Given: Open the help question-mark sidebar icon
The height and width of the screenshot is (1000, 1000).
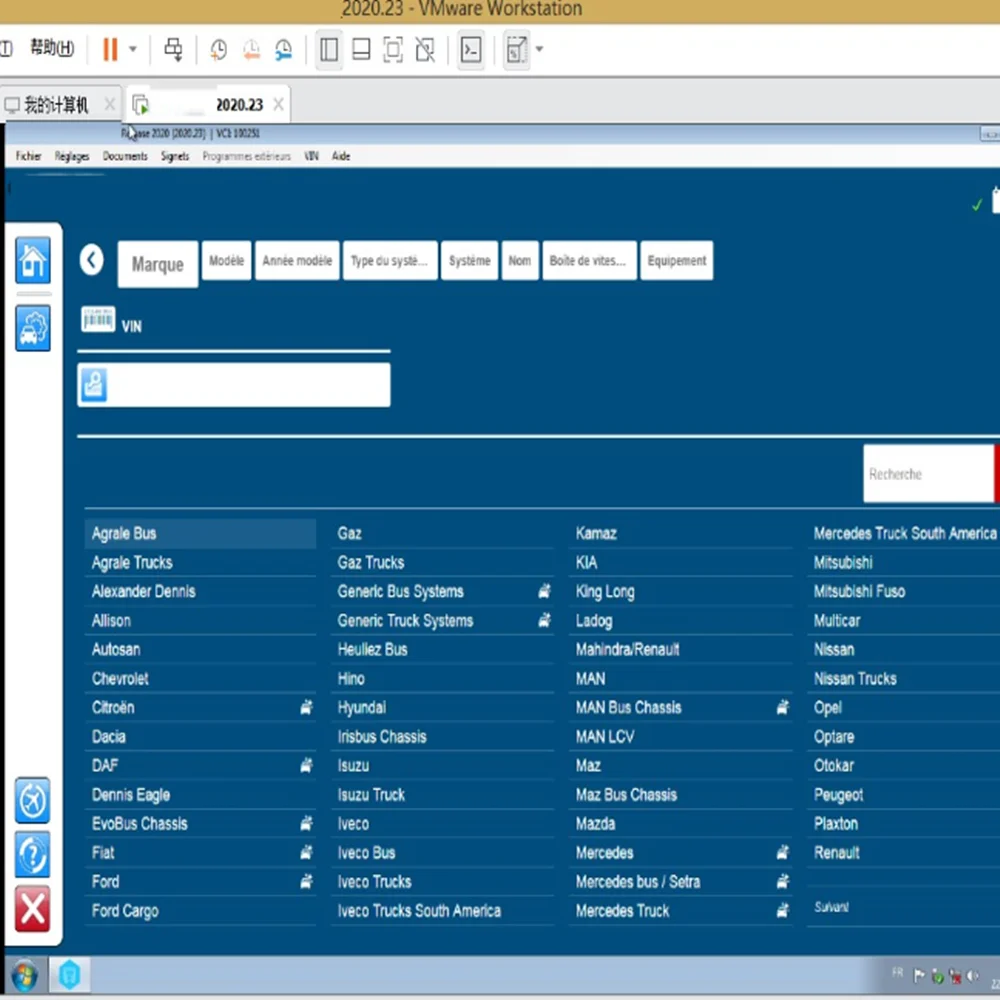Looking at the screenshot, I should coord(33,855).
